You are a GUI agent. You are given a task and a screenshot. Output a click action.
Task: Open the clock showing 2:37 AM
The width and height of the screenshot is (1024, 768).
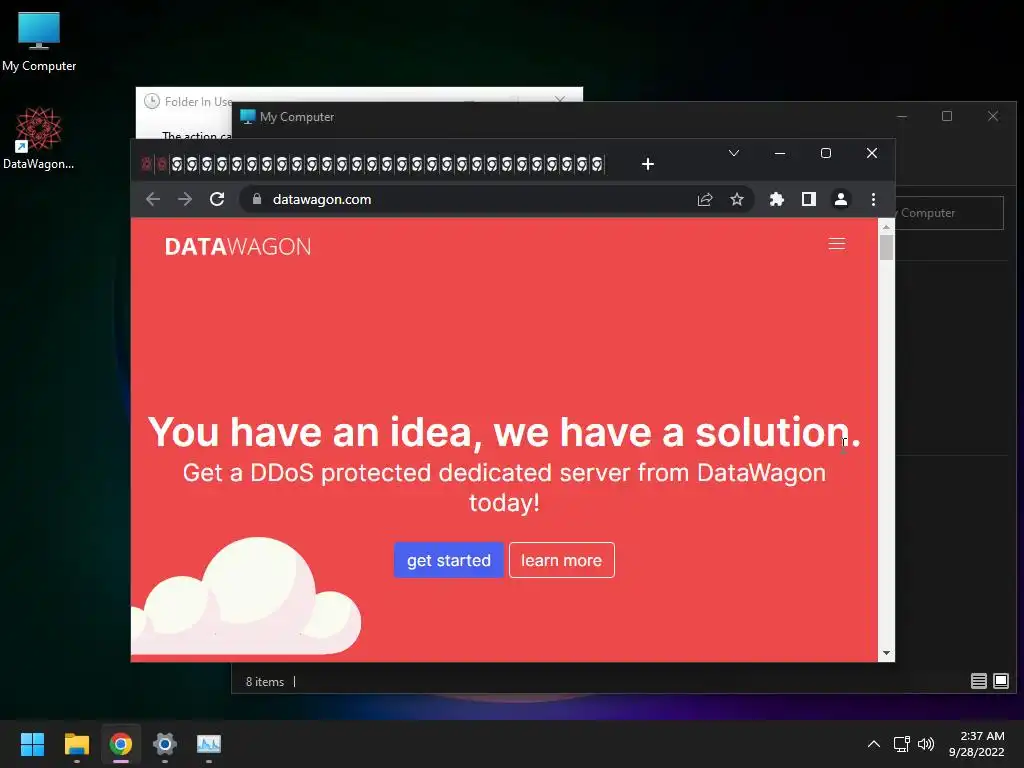pyautogui.click(x=976, y=744)
